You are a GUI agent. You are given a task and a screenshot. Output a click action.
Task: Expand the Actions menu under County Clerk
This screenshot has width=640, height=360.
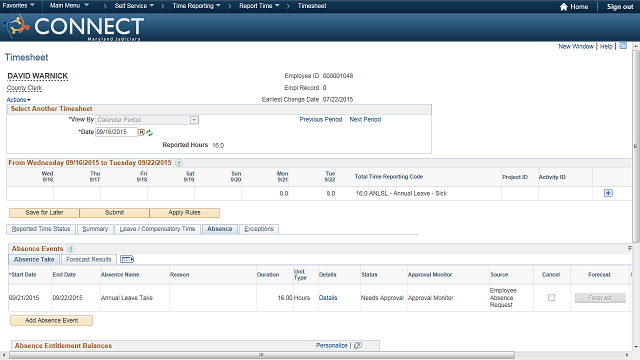[18, 100]
